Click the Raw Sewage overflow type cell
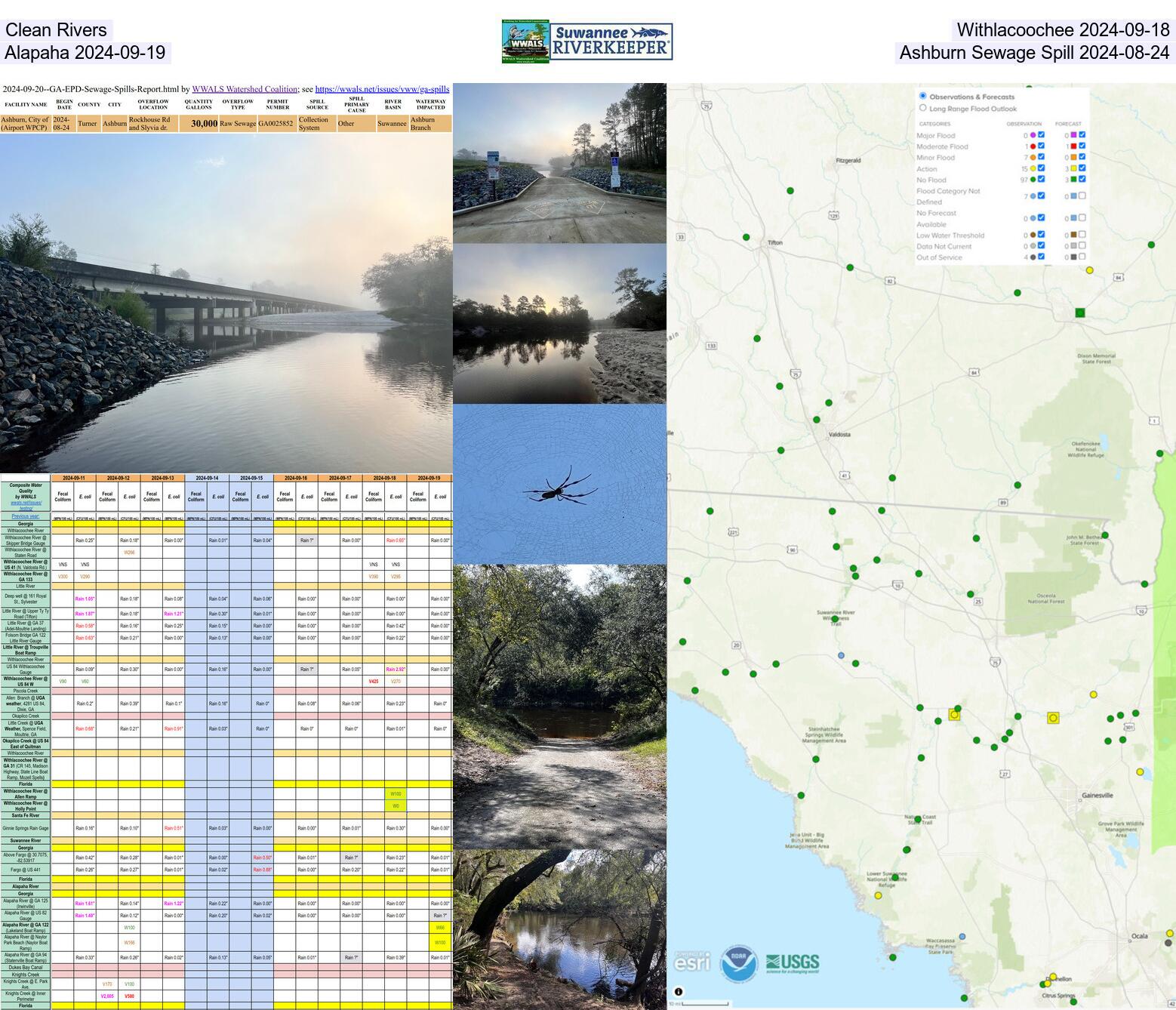The image size is (1176, 1010). tap(238, 123)
